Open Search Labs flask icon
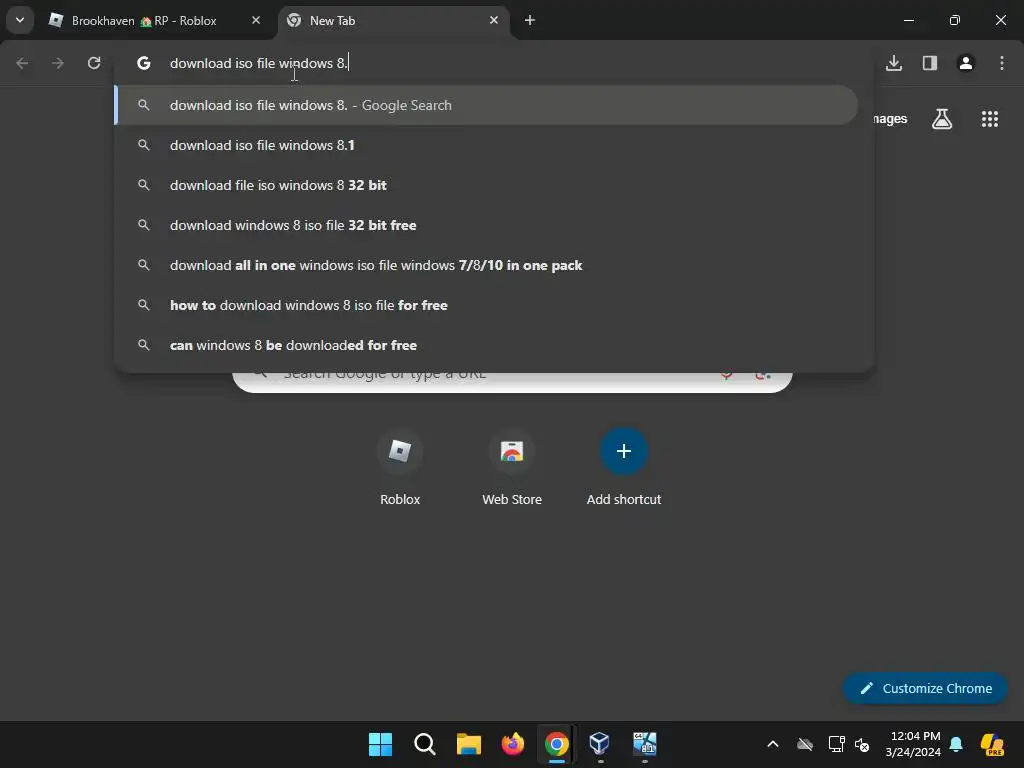 [942, 119]
